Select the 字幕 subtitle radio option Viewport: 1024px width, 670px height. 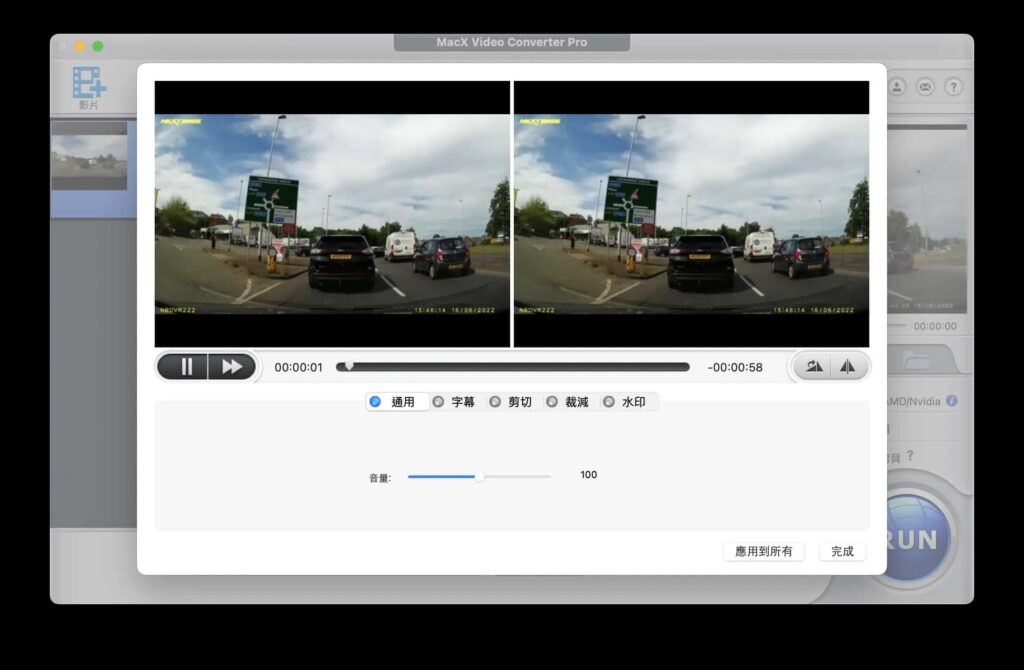click(x=454, y=402)
